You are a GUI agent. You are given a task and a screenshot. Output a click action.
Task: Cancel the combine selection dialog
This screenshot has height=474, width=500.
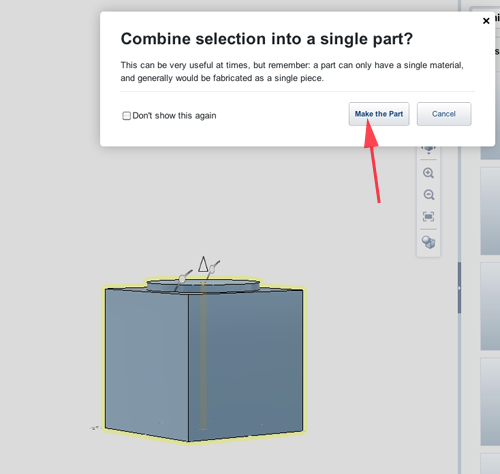[x=444, y=114]
